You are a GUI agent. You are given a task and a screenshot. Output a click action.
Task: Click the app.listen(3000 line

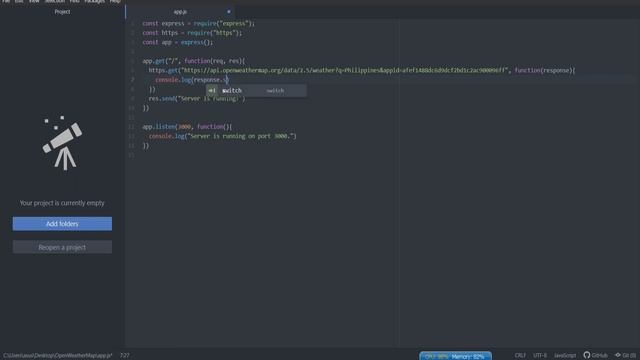(187, 127)
